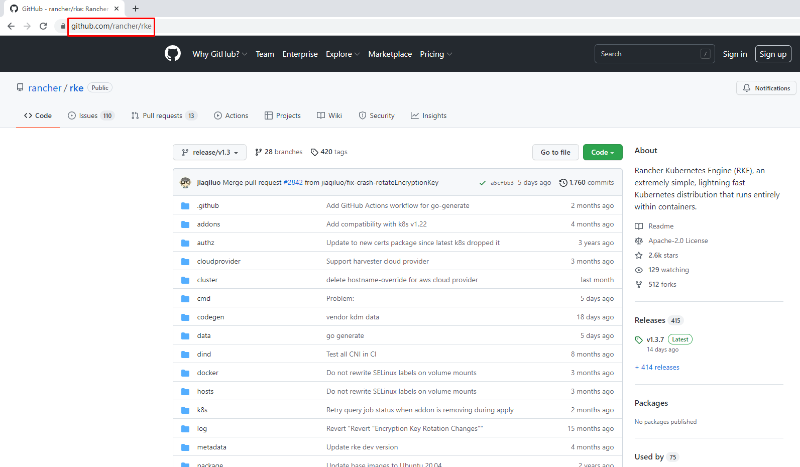800x467 pixels.
Task: Switch to the Security tab
Action: pyautogui.click(x=377, y=116)
